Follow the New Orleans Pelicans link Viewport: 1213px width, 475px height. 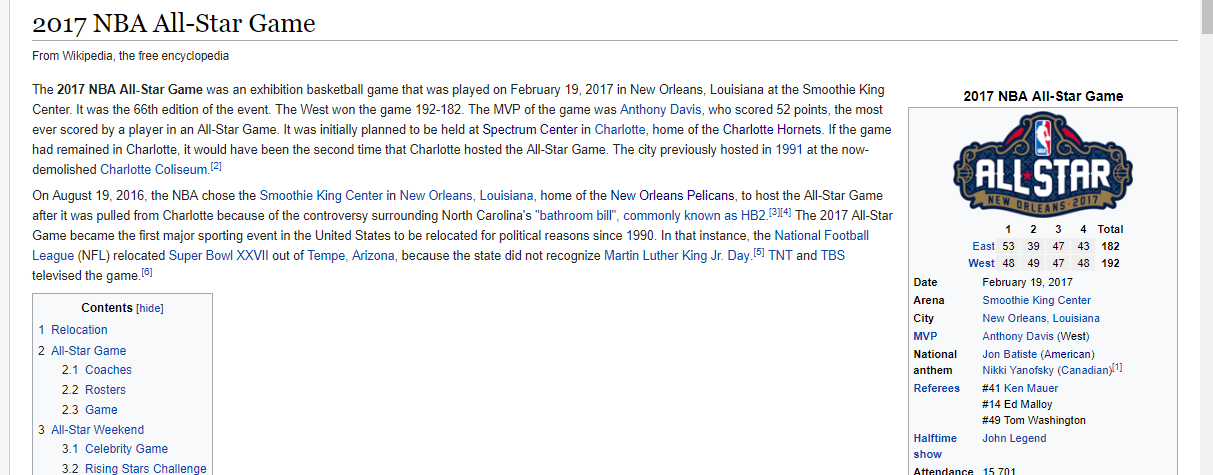point(673,195)
